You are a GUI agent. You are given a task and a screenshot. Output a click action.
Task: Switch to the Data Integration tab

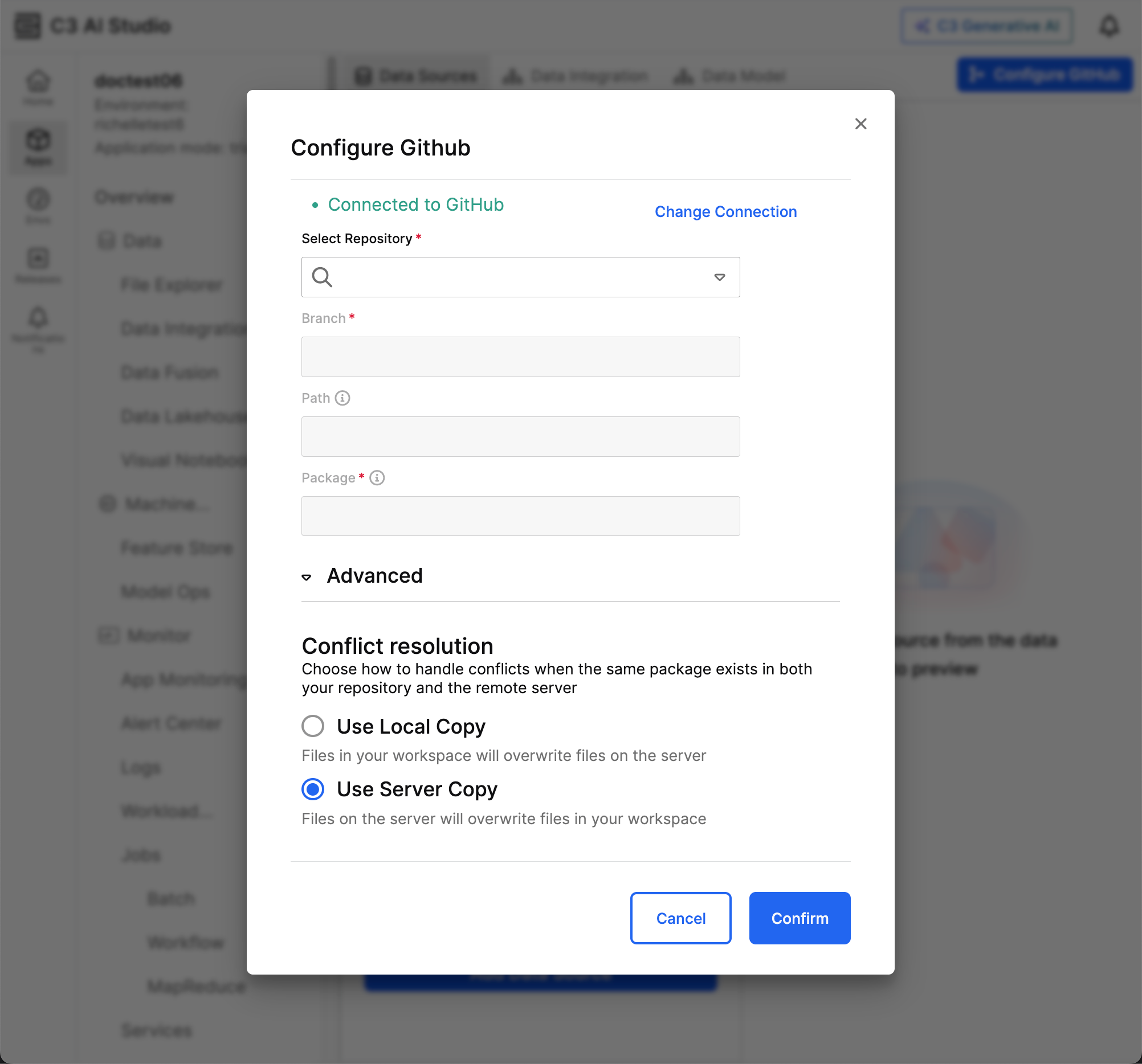coord(576,76)
